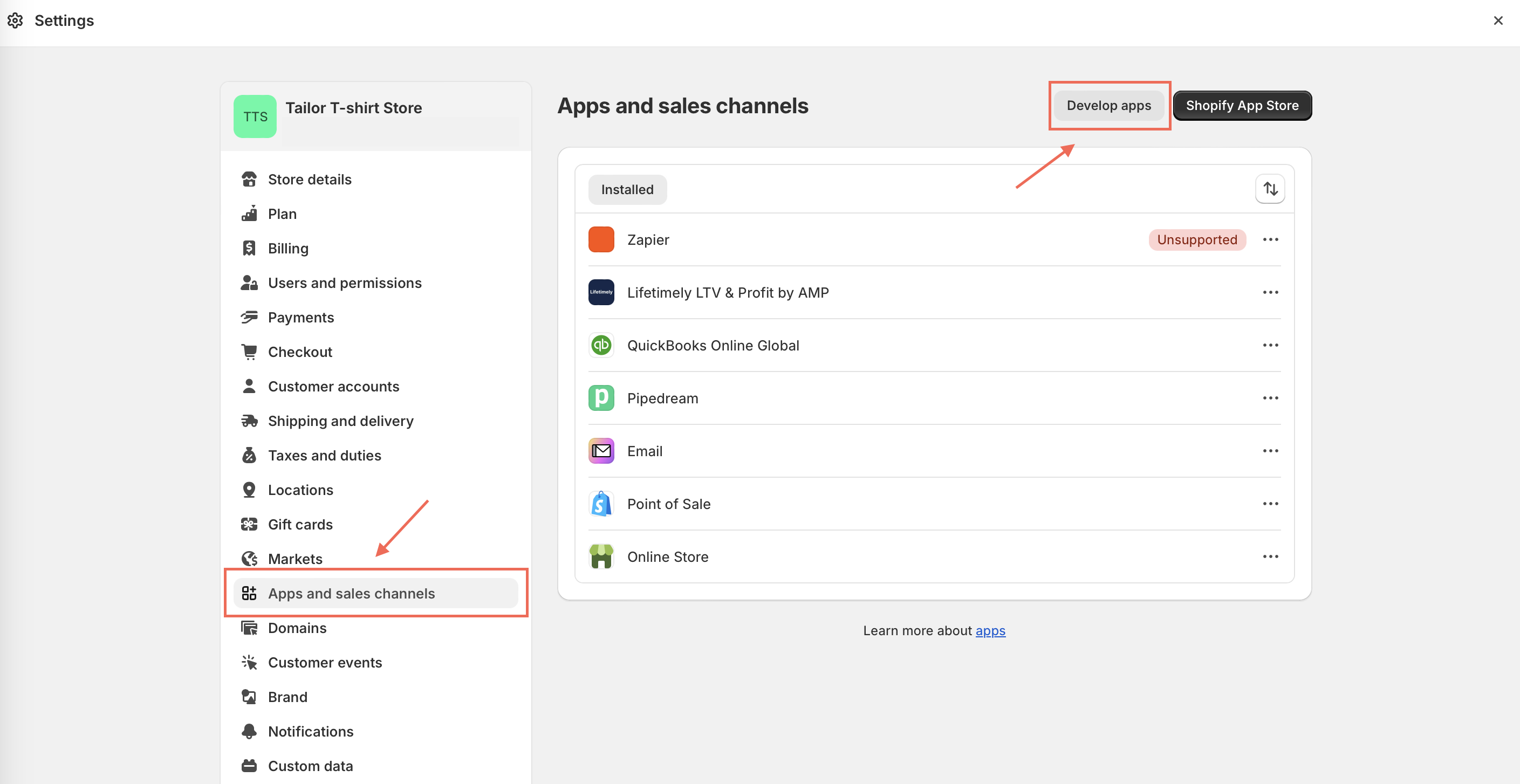Click the QuickBooks Online Global app icon
1520x784 pixels.
point(601,345)
